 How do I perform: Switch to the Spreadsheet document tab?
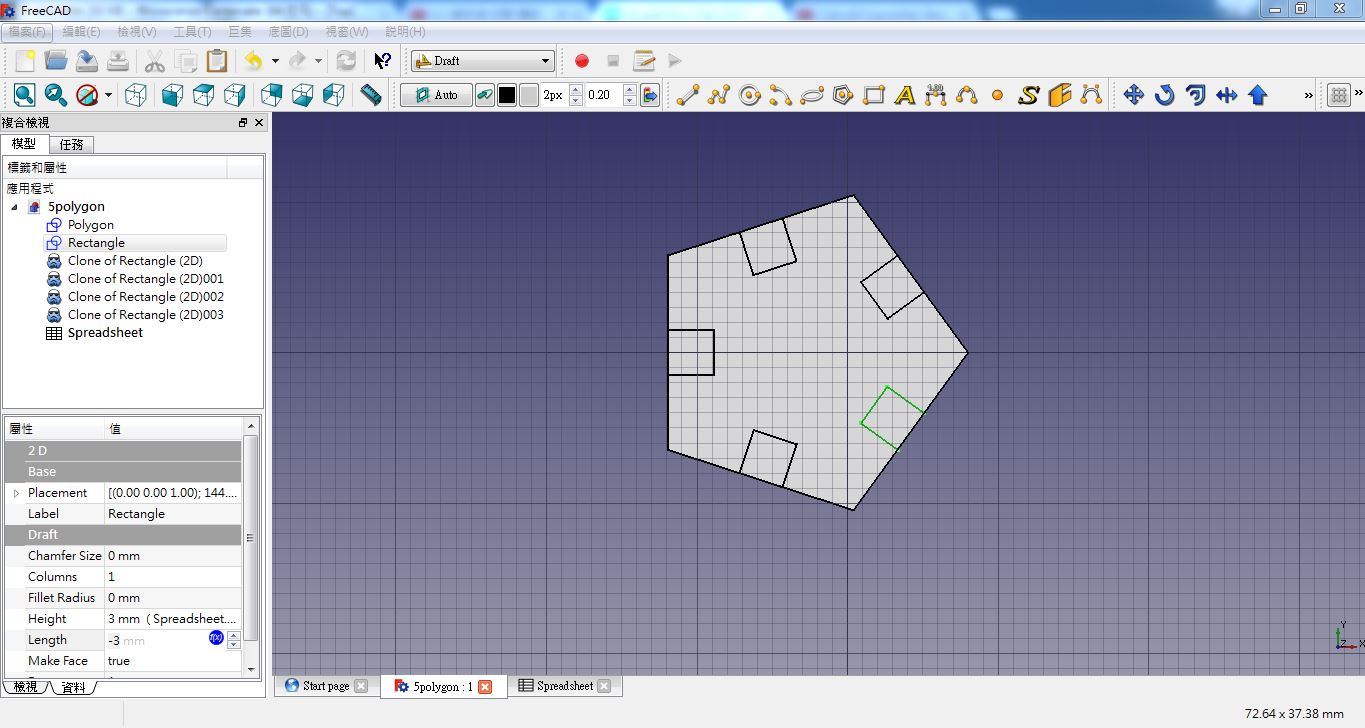click(x=565, y=686)
